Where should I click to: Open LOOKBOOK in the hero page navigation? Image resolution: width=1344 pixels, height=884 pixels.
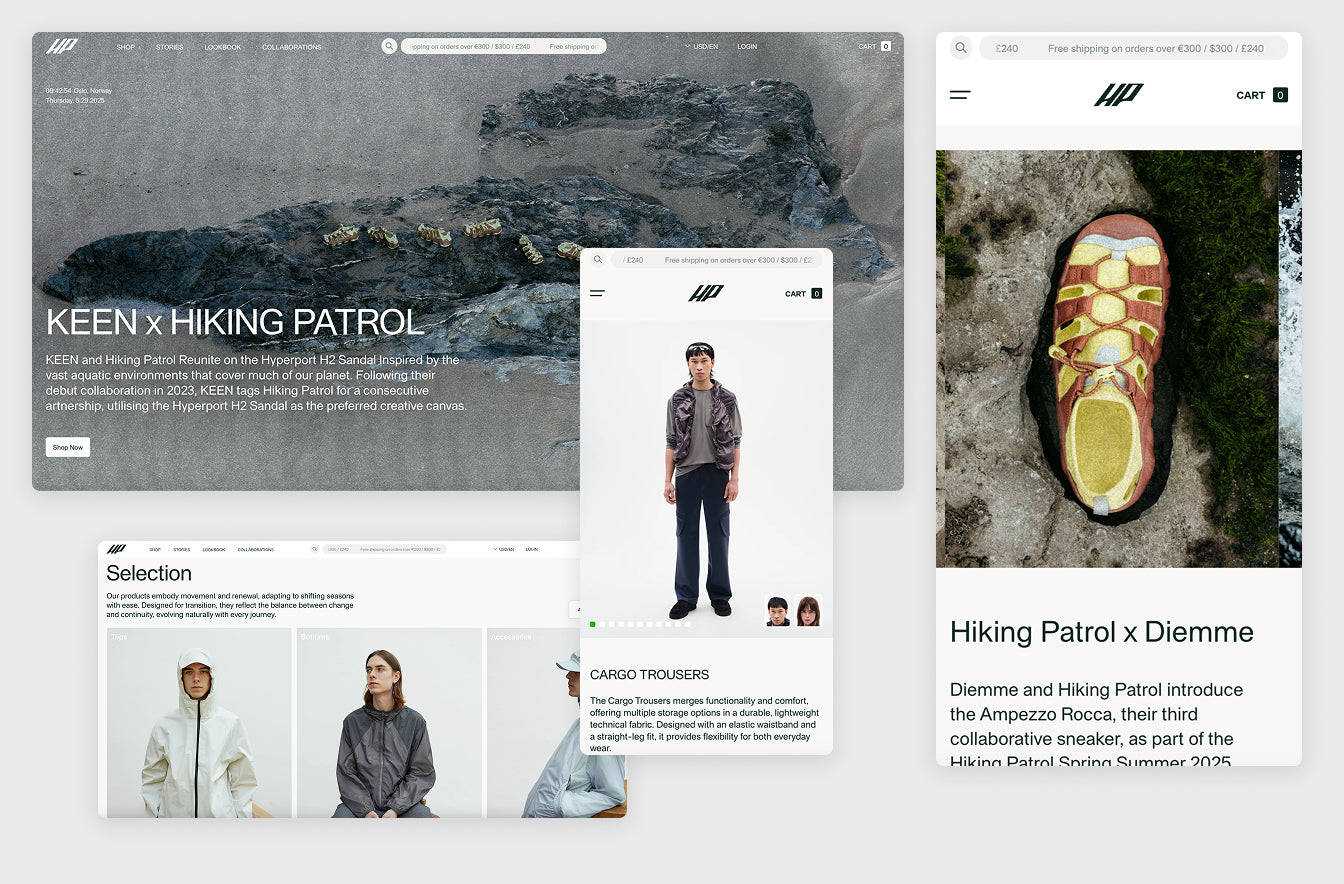[222, 47]
